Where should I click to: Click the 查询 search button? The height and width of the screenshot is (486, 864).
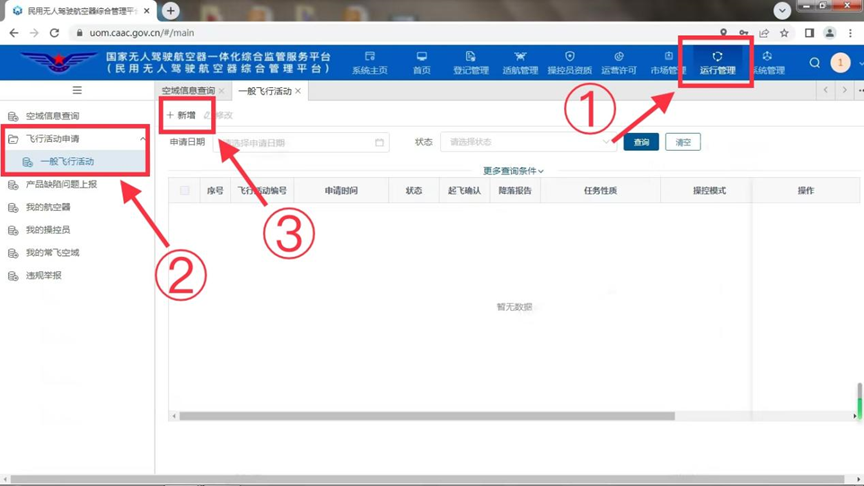pos(641,142)
